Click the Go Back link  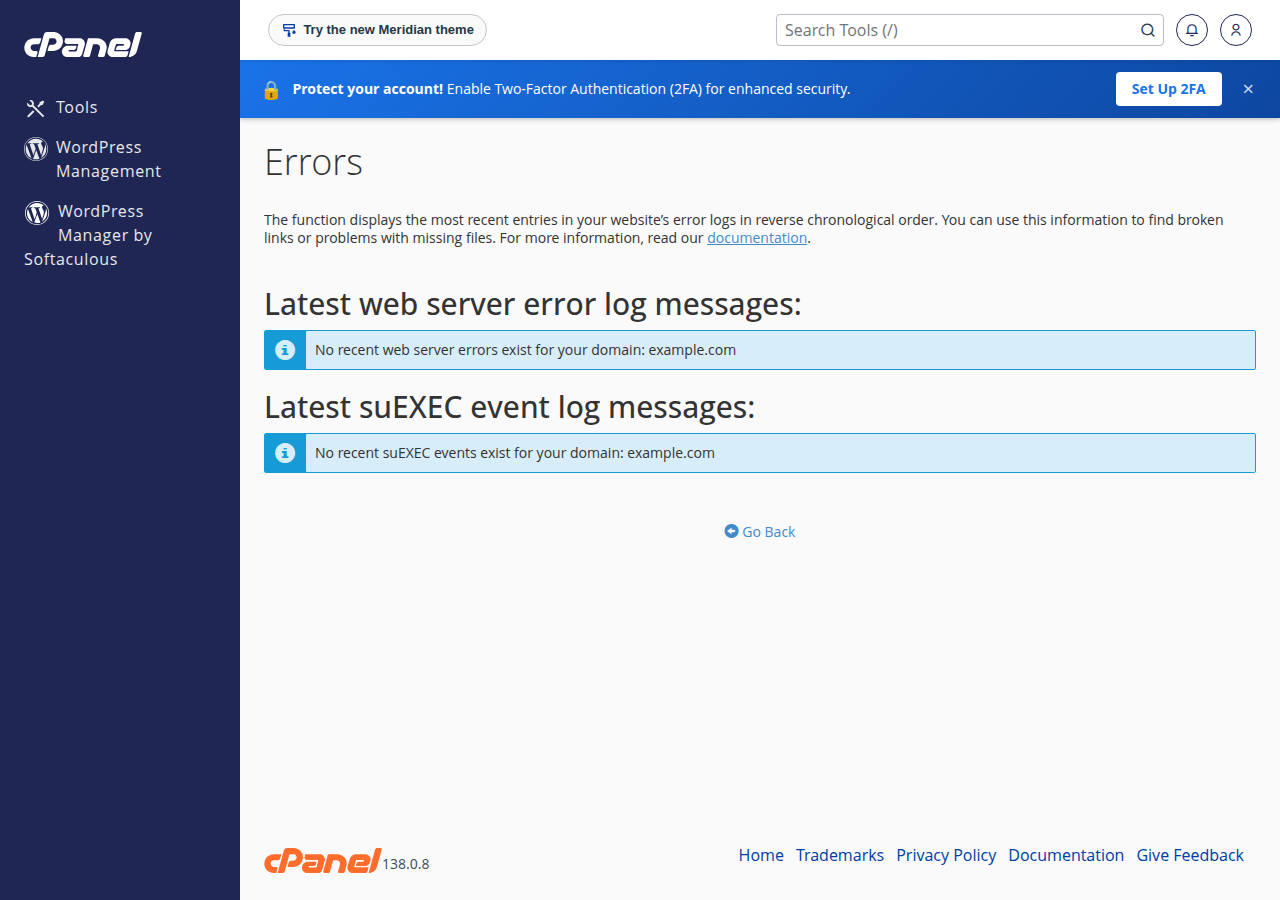[x=760, y=532]
